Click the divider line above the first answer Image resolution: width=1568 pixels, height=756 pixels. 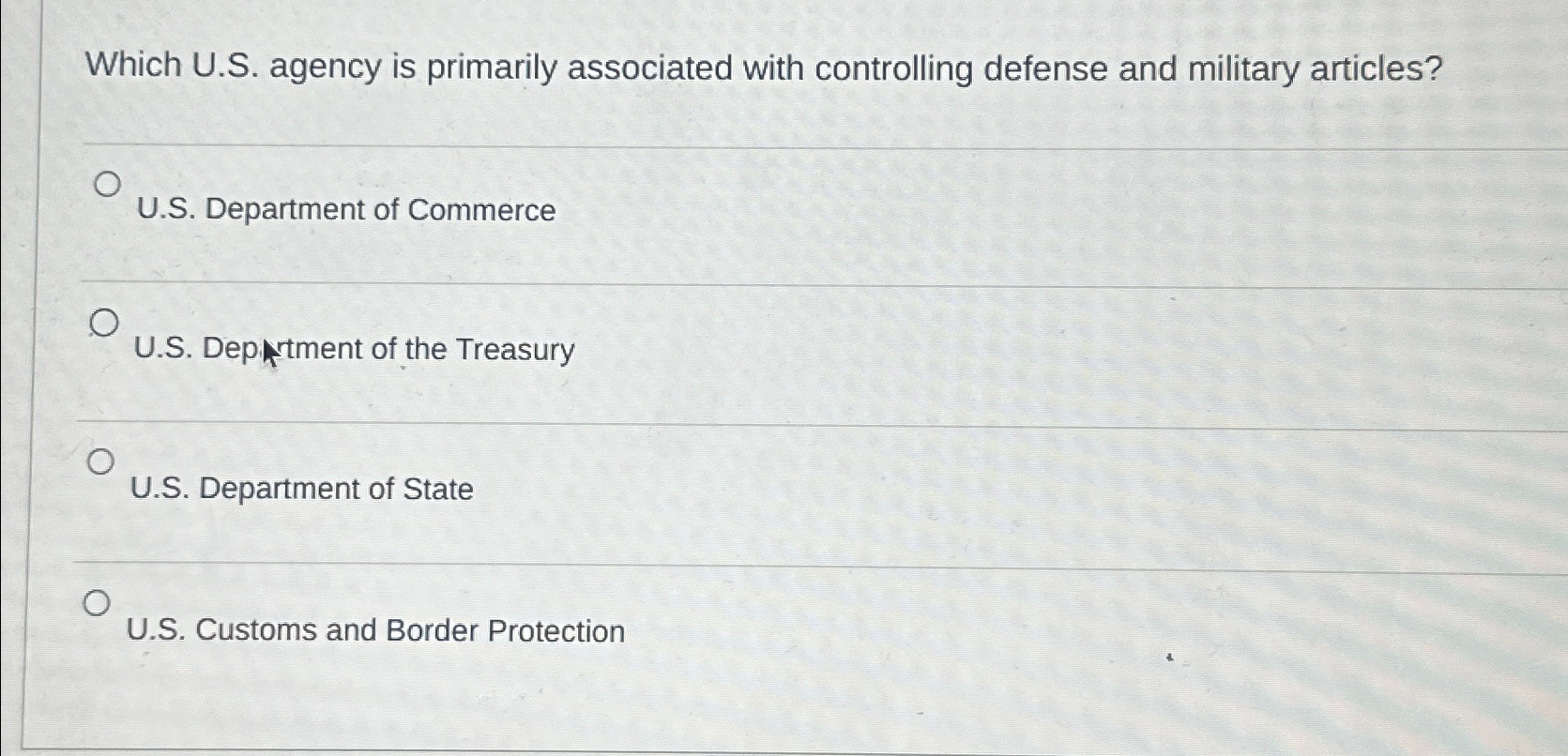click(x=751, y=144)
